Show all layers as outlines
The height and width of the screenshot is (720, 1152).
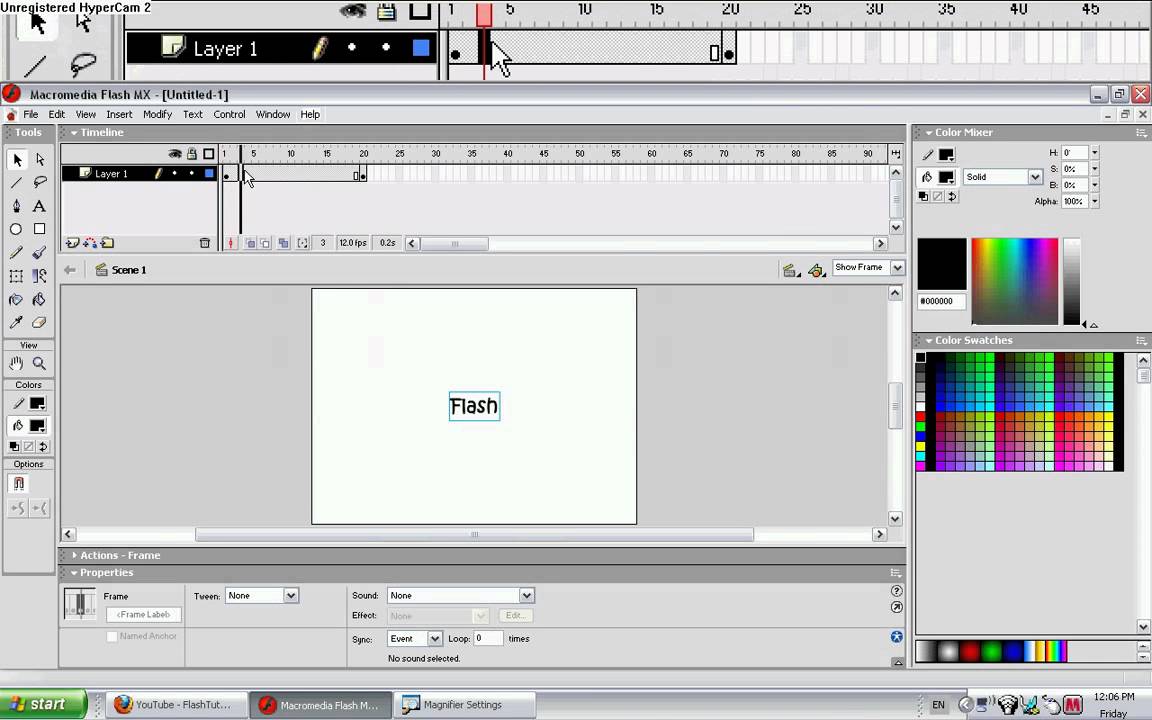click(209, 154)
